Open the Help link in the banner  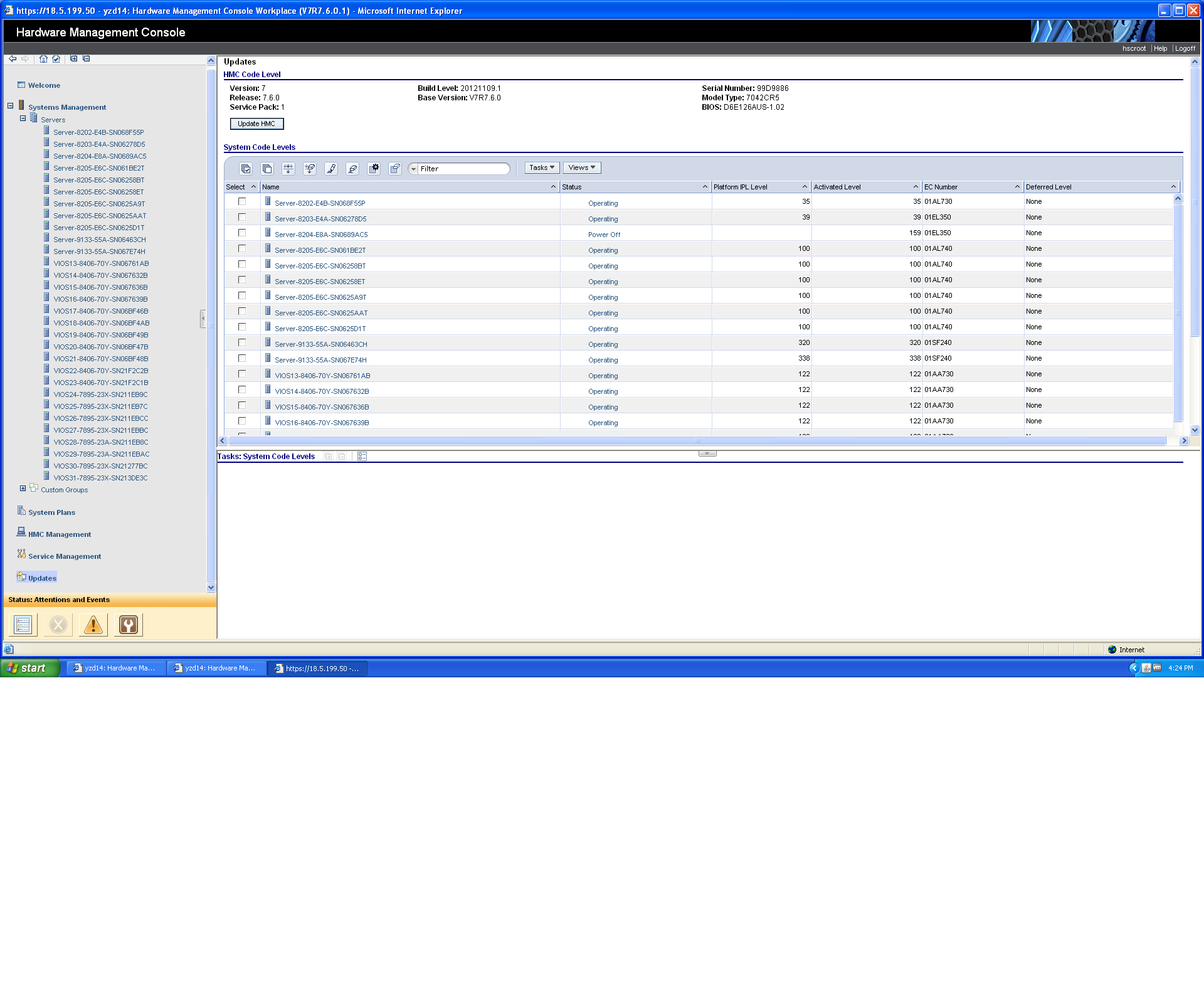(1160, 49)
